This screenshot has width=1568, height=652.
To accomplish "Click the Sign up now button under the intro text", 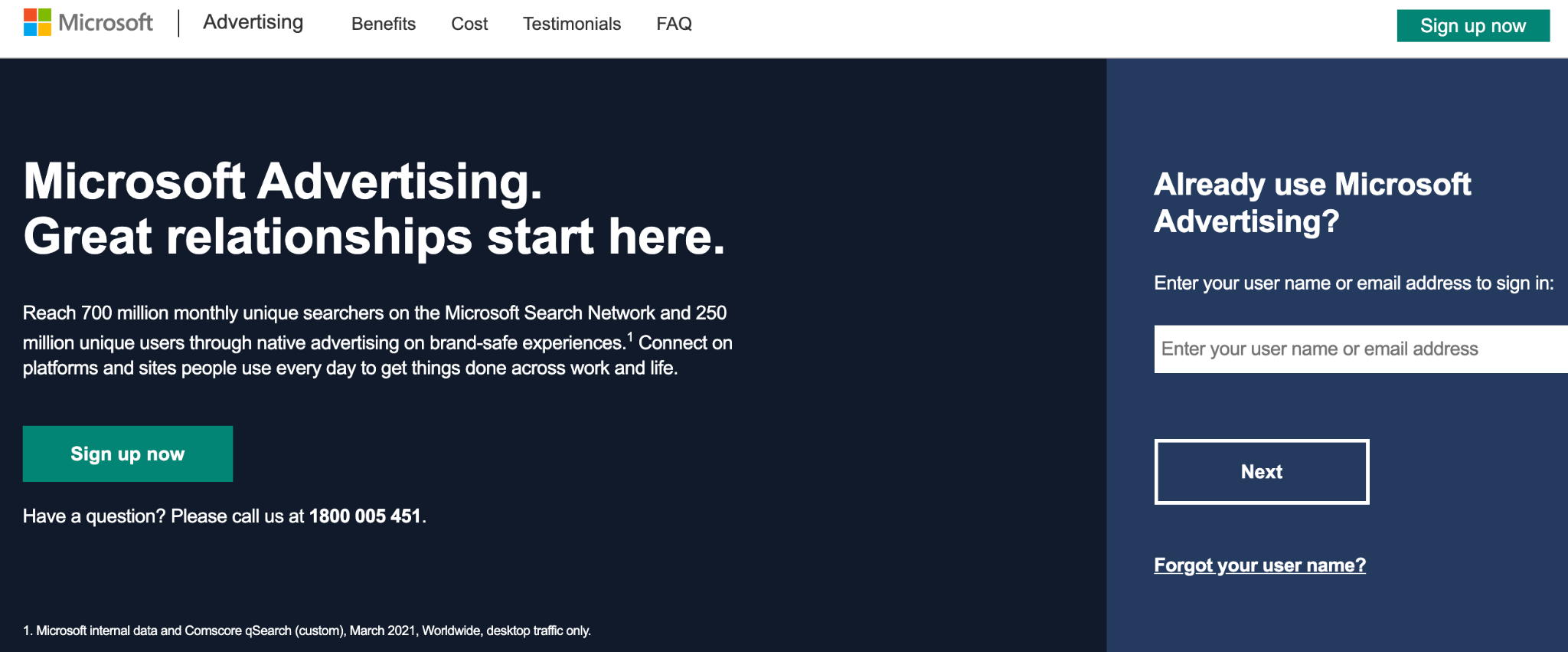I will (128, 454).
